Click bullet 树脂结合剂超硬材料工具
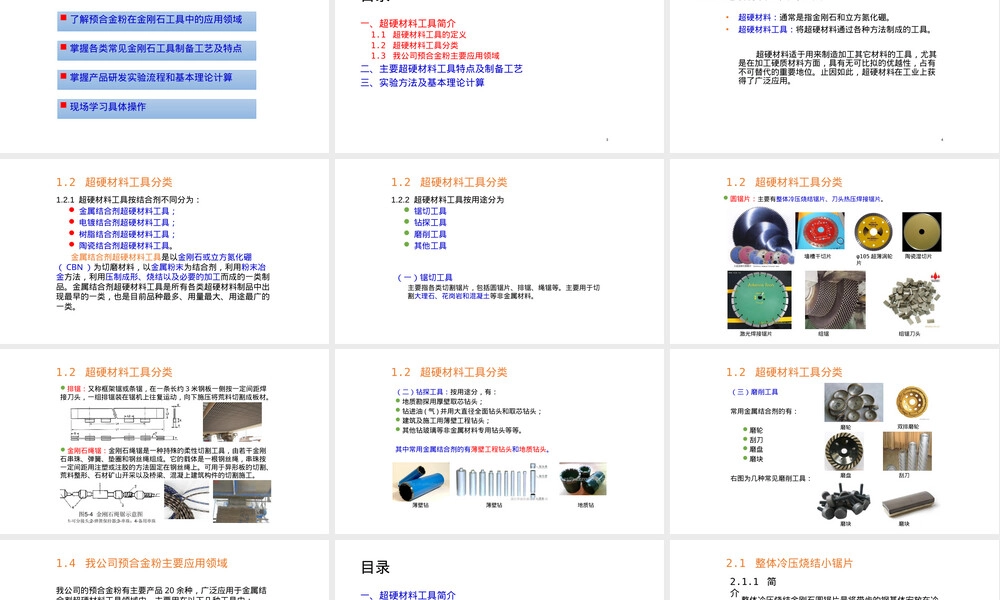This screenshot has height=600, width=1000. click(x=127, y=234)
